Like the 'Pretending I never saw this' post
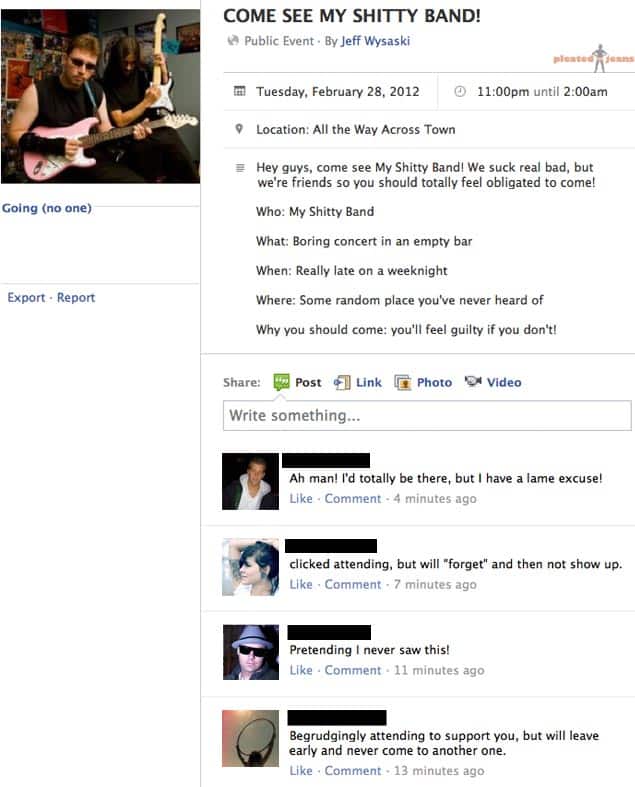This screenshot has height=787, width=635. [301, 671]
